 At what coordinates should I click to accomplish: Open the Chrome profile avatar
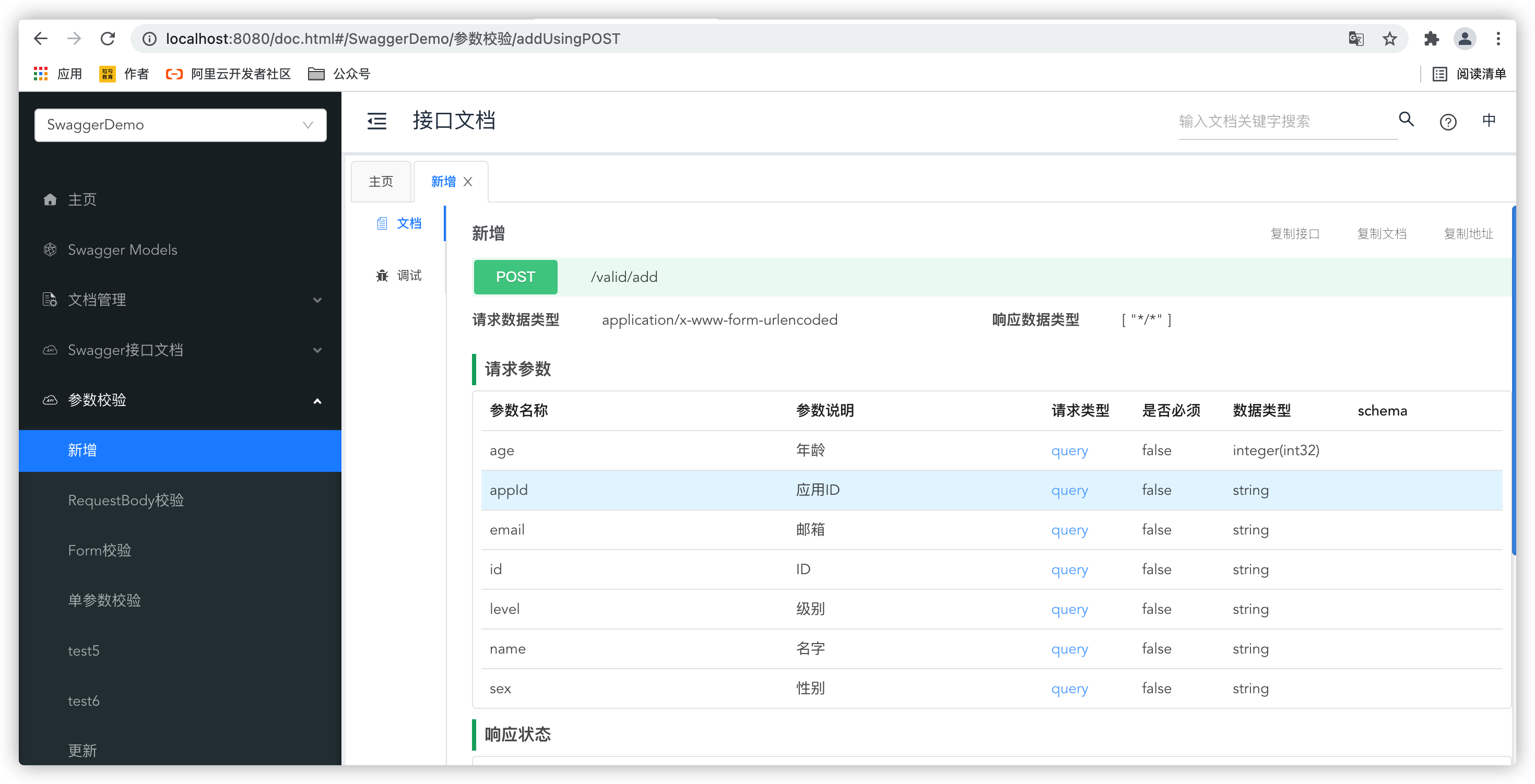point(1465,39)
